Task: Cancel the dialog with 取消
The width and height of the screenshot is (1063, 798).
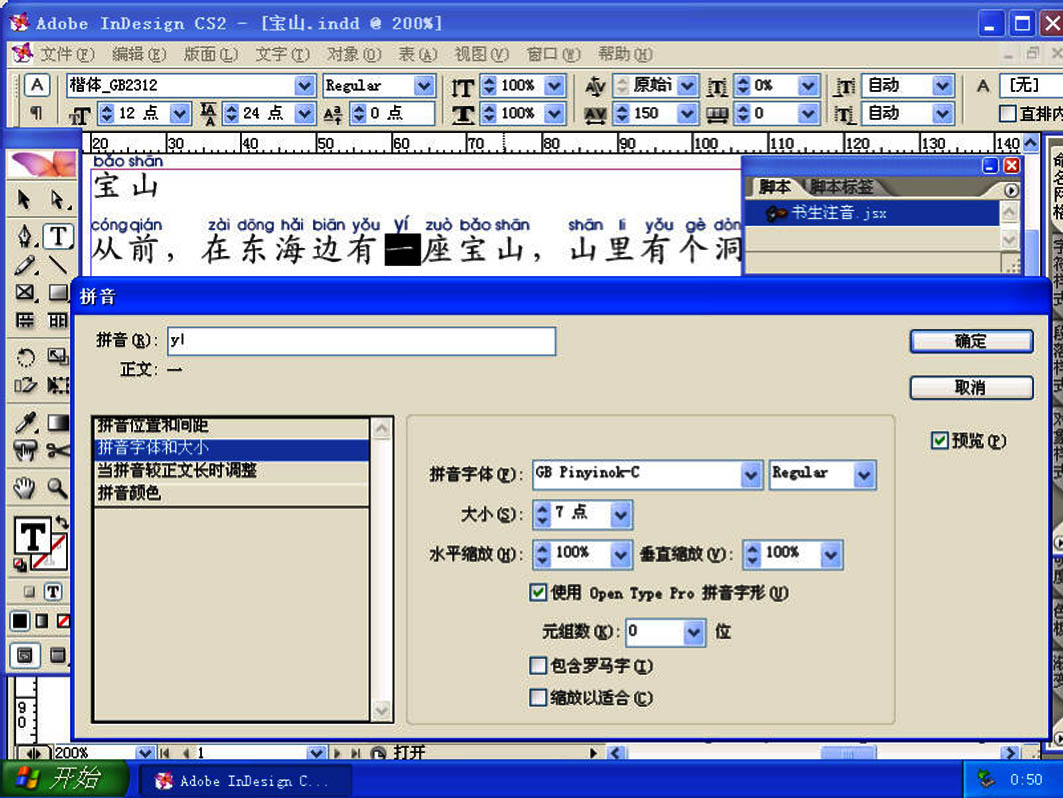Action: (x=971, y=388)
